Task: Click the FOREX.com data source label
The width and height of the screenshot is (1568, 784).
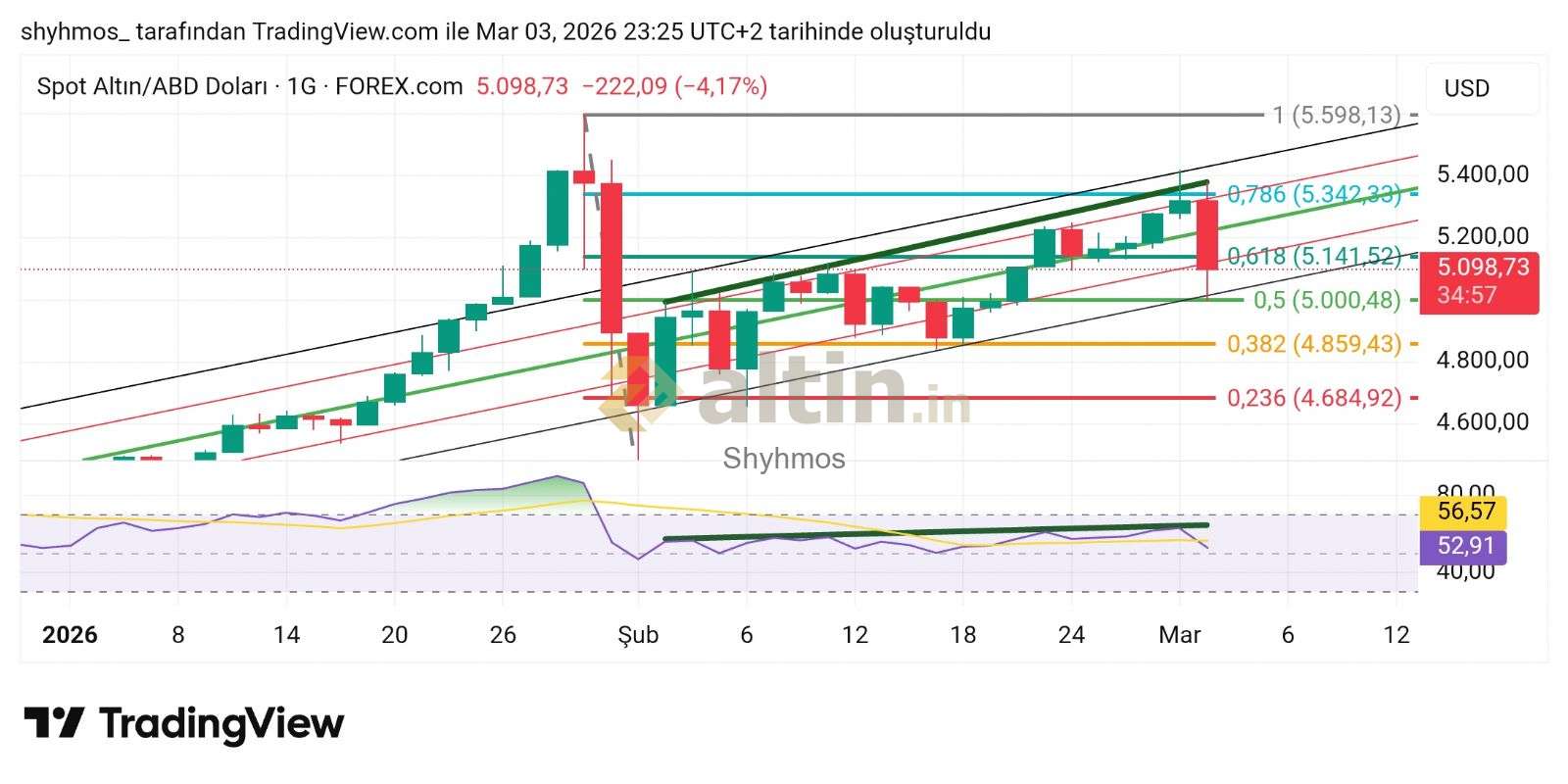Action: tap(399, 86)
